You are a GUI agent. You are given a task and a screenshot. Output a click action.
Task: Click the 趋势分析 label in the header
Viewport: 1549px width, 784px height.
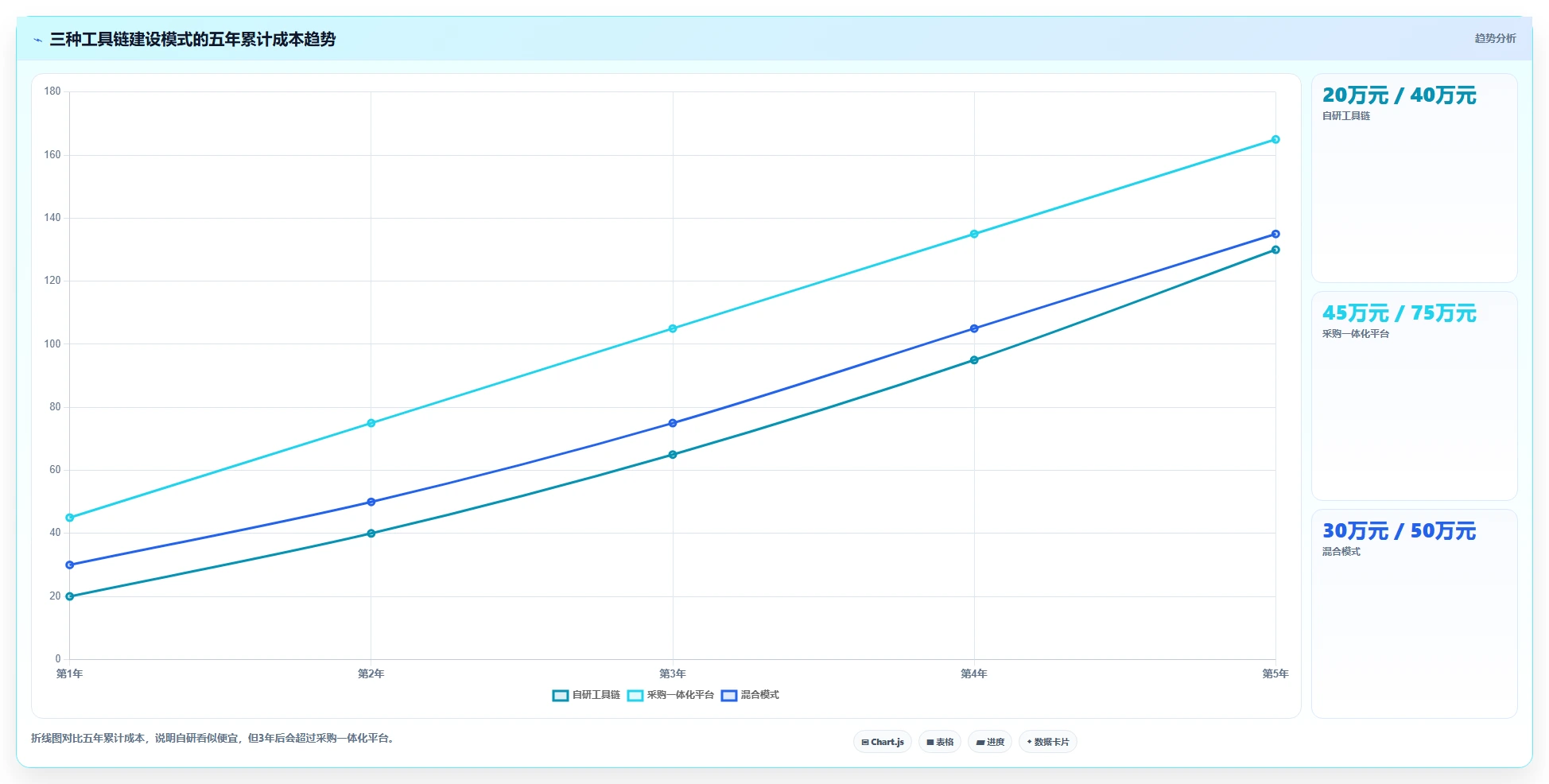[1495, 38]
